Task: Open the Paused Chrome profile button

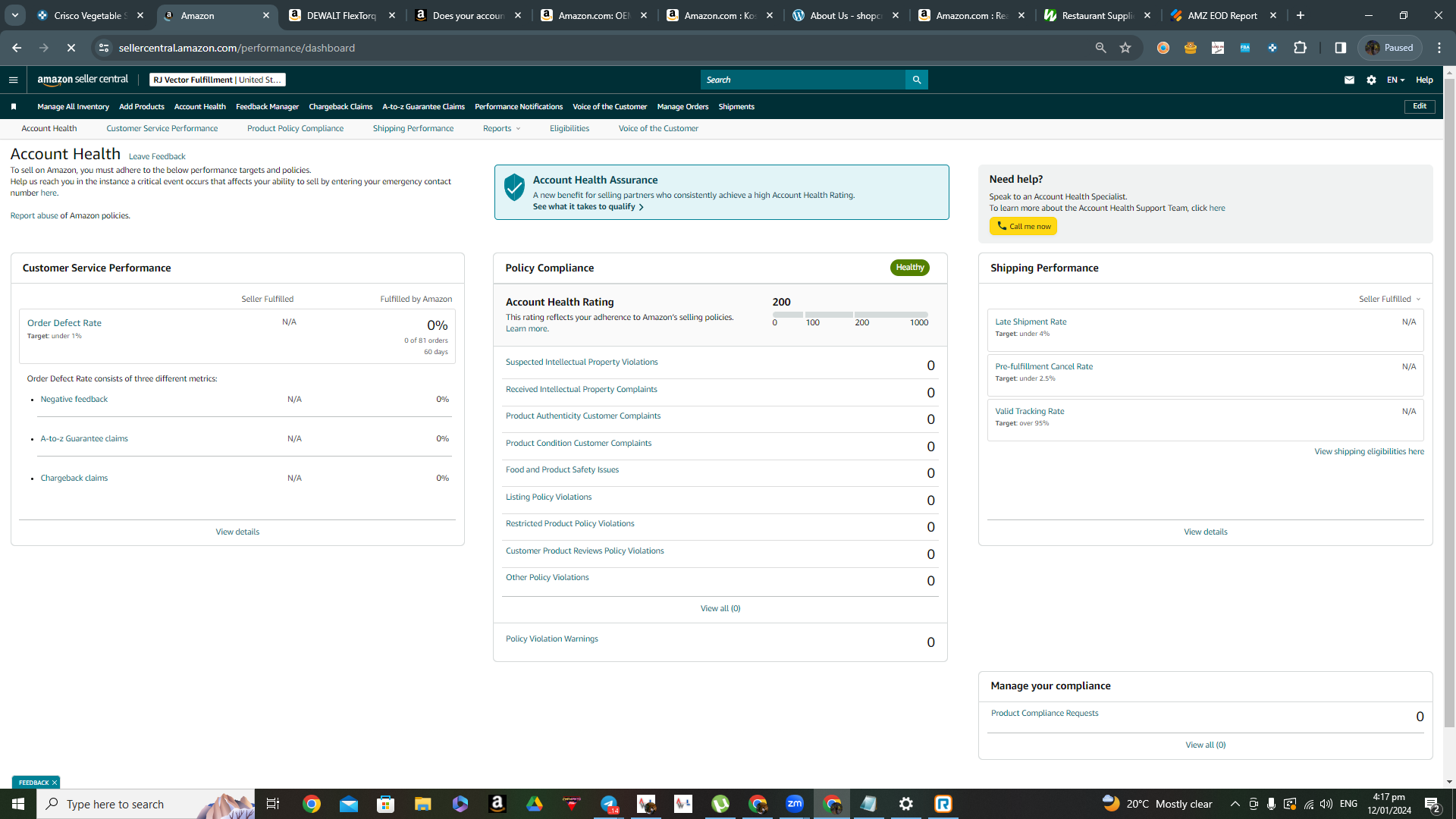Action: [x=1389, y=48]
